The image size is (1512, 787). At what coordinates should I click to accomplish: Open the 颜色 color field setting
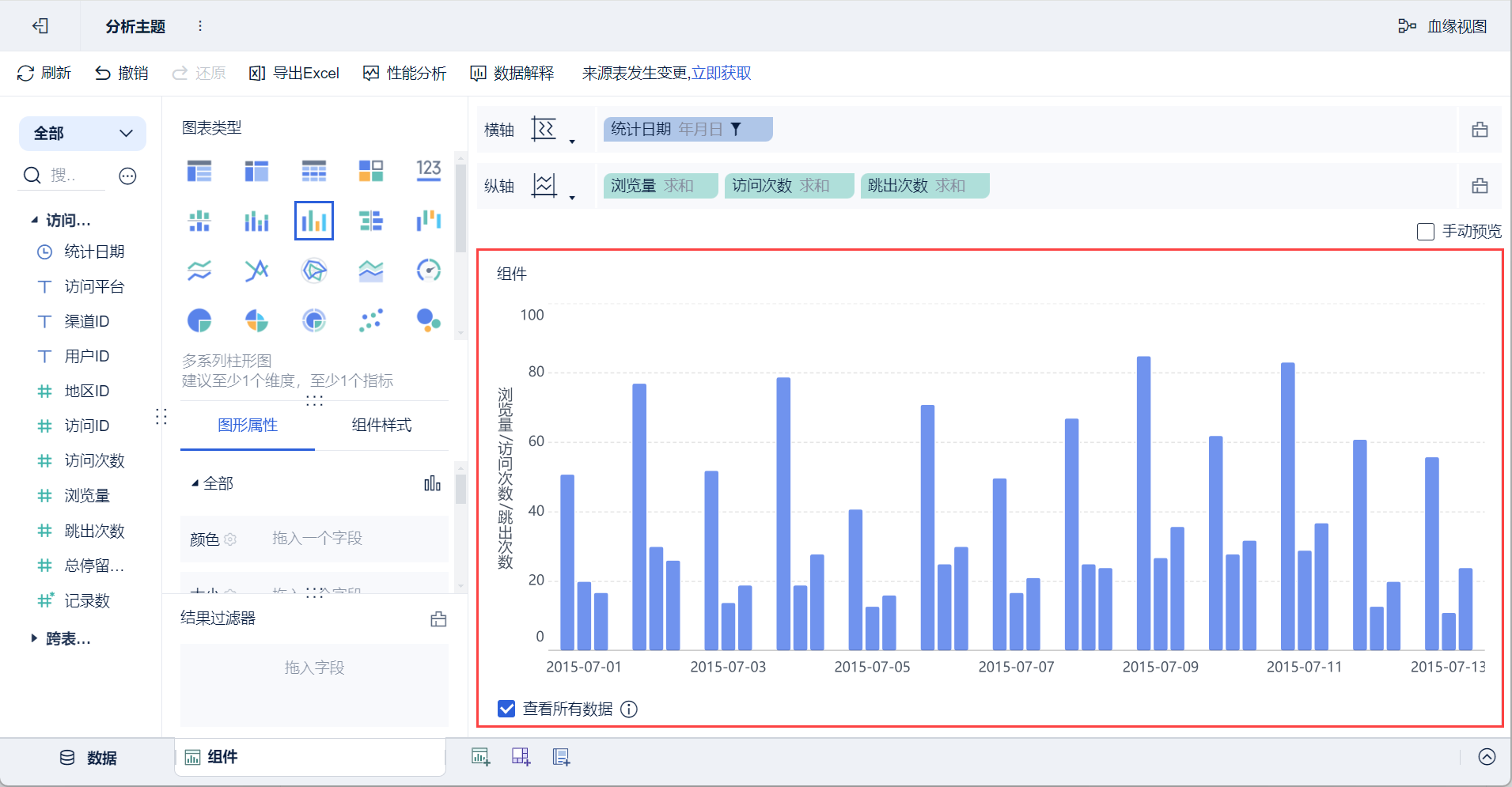click(x=230, y=539)
